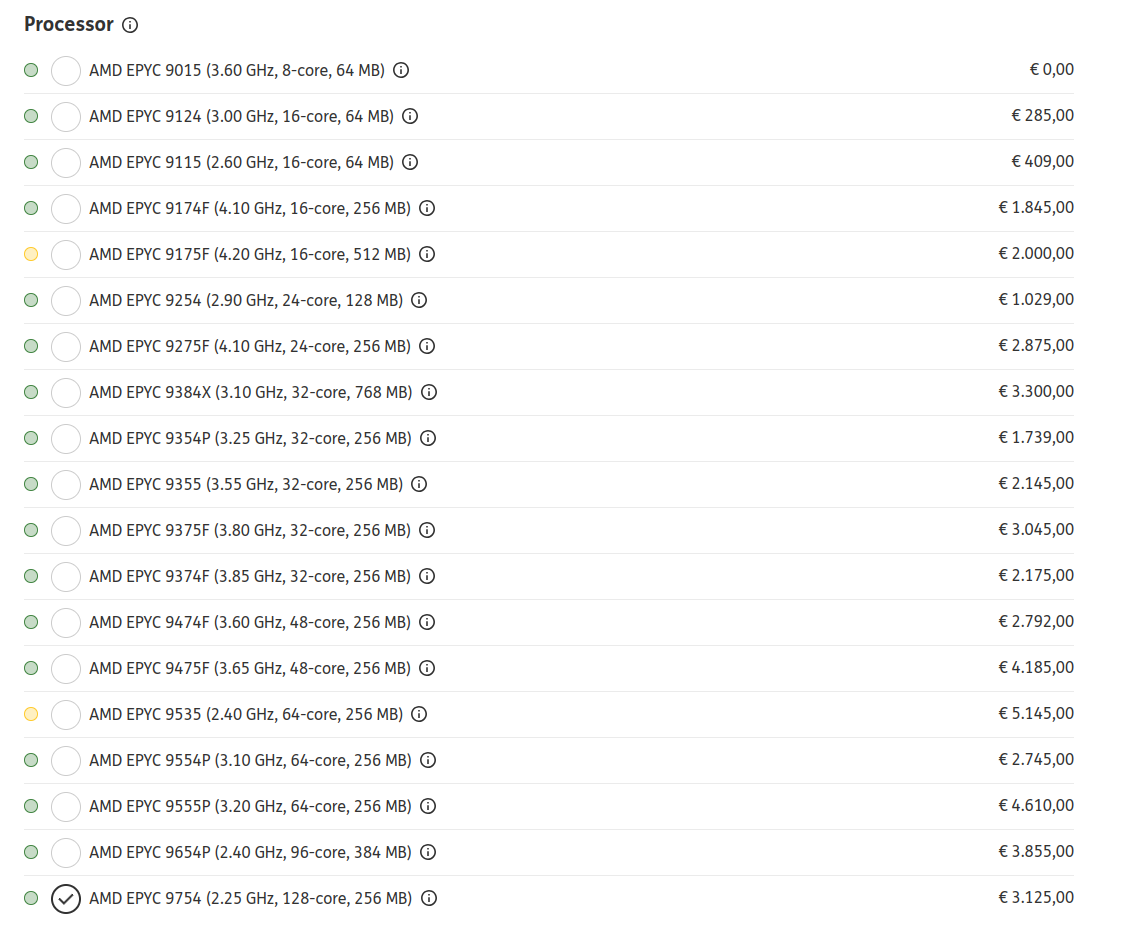The height and width of the screenshot is (934, 1126).
Task: Click the € 2.000,00 price
Action: (1036, 253)
